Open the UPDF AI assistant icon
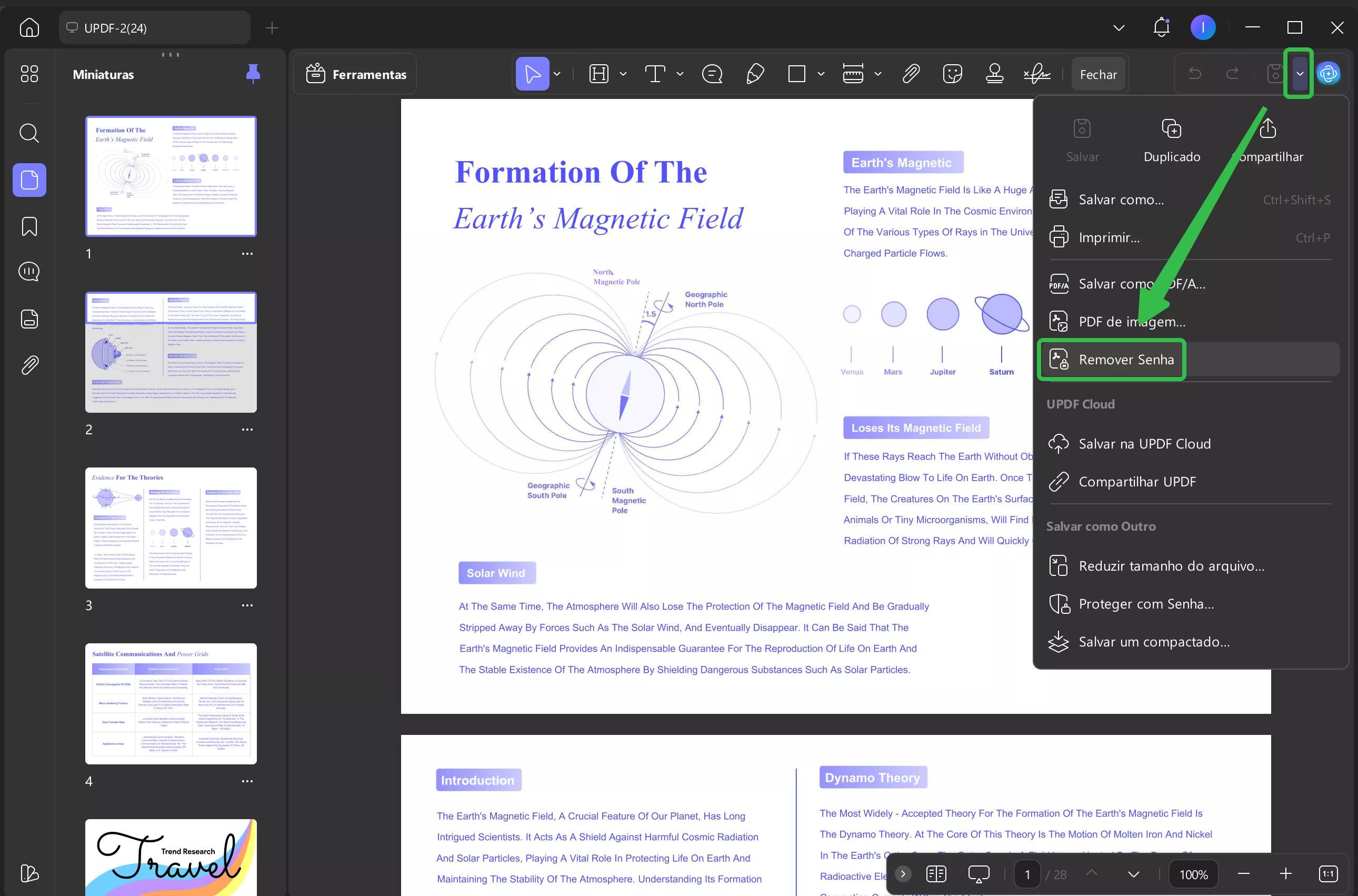The width and height of the screenshot is (1358, 896). click(1327, 74)
